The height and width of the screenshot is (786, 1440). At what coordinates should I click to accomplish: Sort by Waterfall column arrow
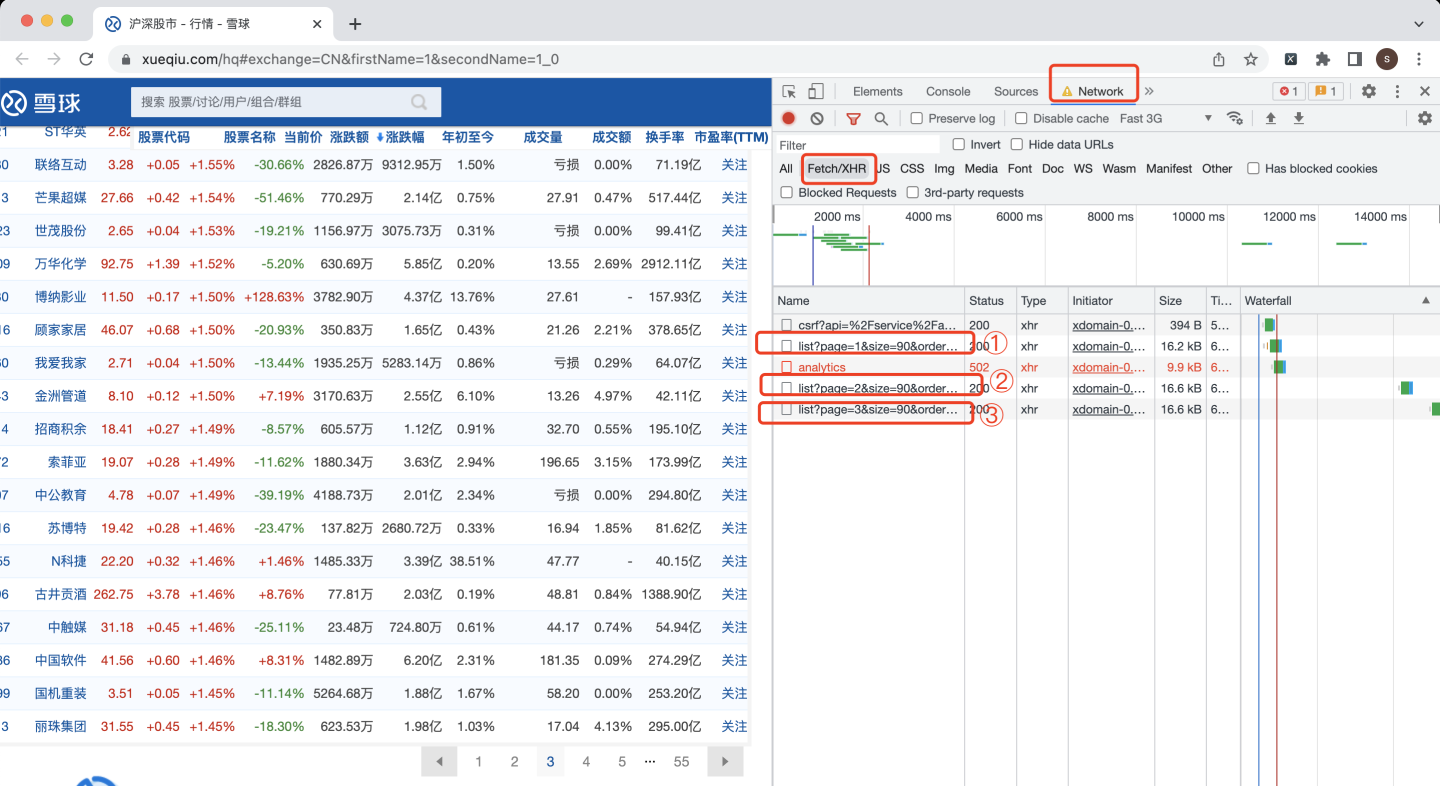click(1425, 300)
